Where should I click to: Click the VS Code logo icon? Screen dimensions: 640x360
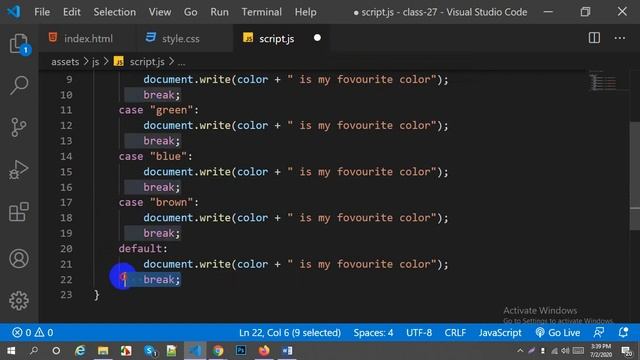click(13, 11)
